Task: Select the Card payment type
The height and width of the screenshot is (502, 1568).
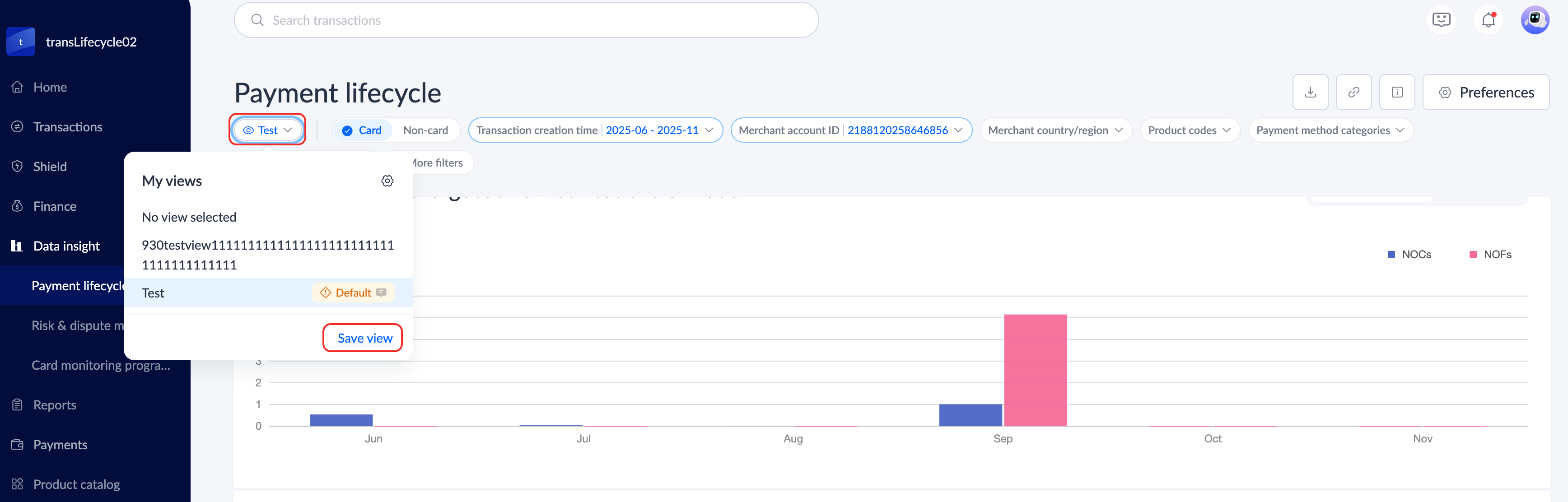Action: tap(362, 130)
